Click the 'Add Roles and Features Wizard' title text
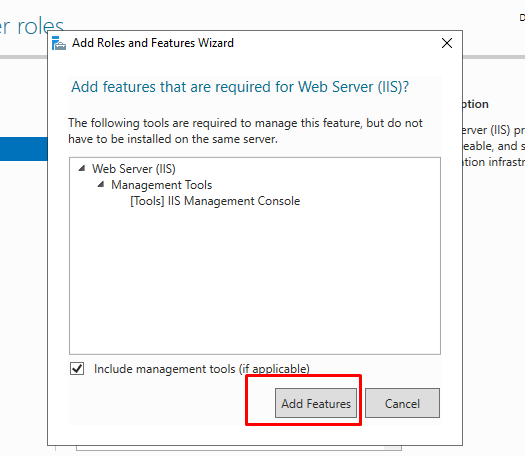The width and height of the screenshot is (525, 456). 153,43
